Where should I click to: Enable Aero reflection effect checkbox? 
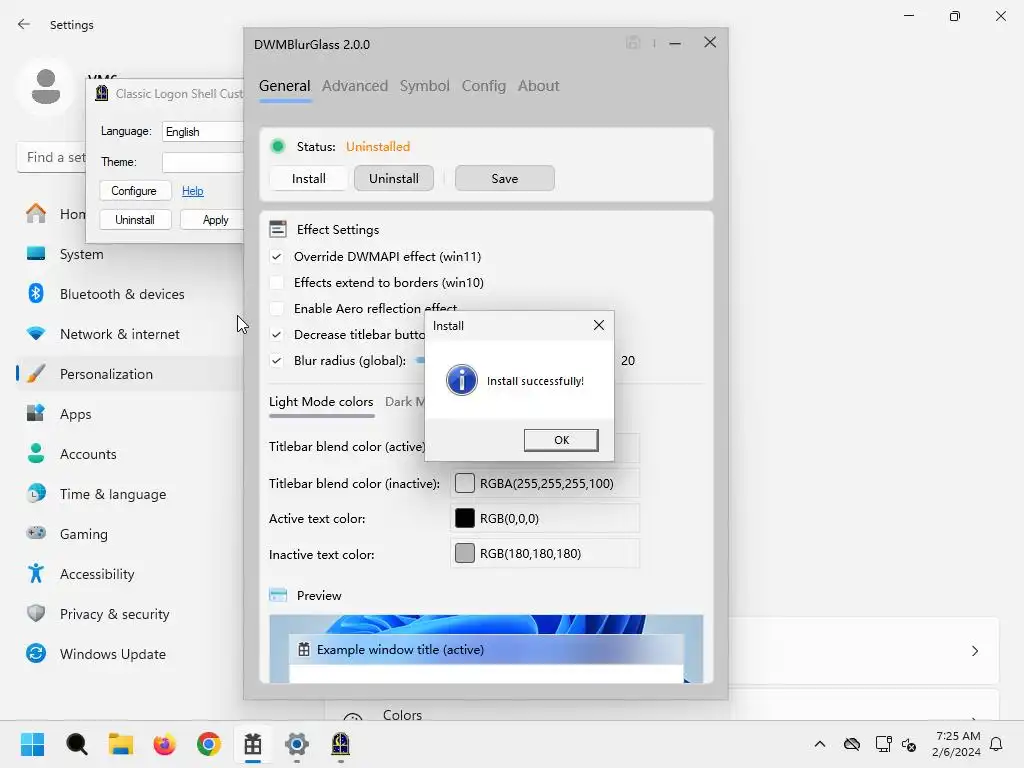pos(277,308)
